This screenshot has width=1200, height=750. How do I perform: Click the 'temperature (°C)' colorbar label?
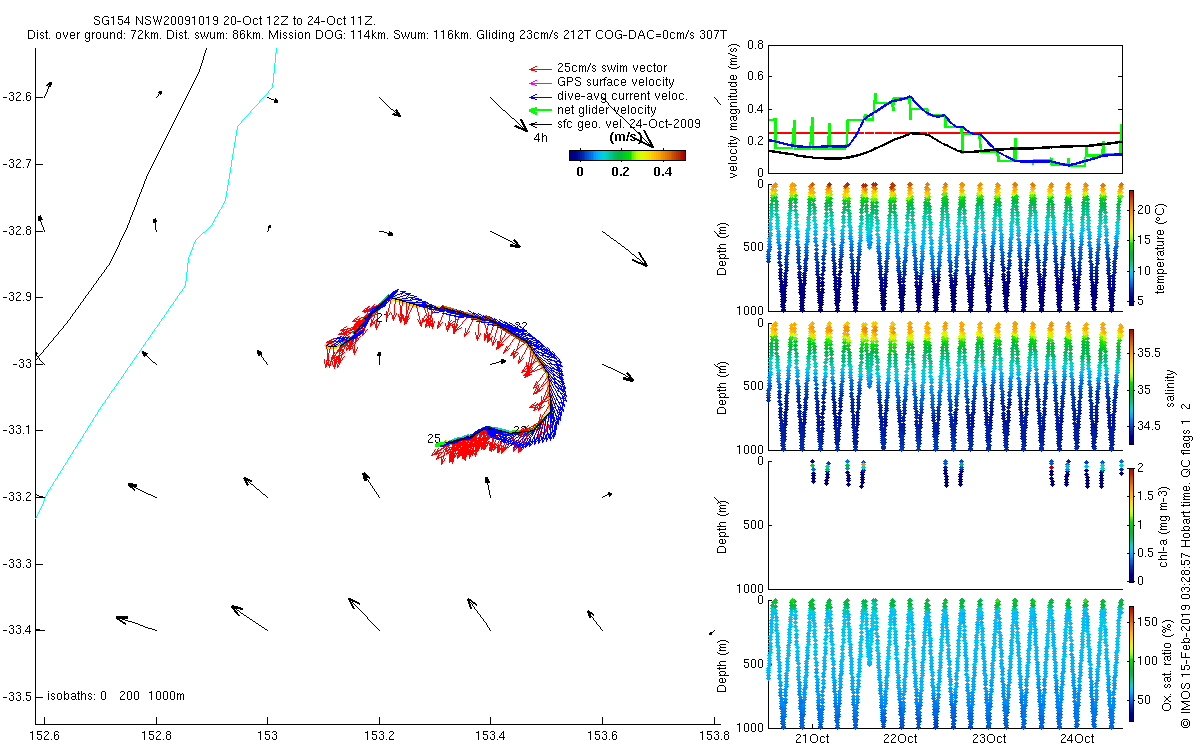1160,248
